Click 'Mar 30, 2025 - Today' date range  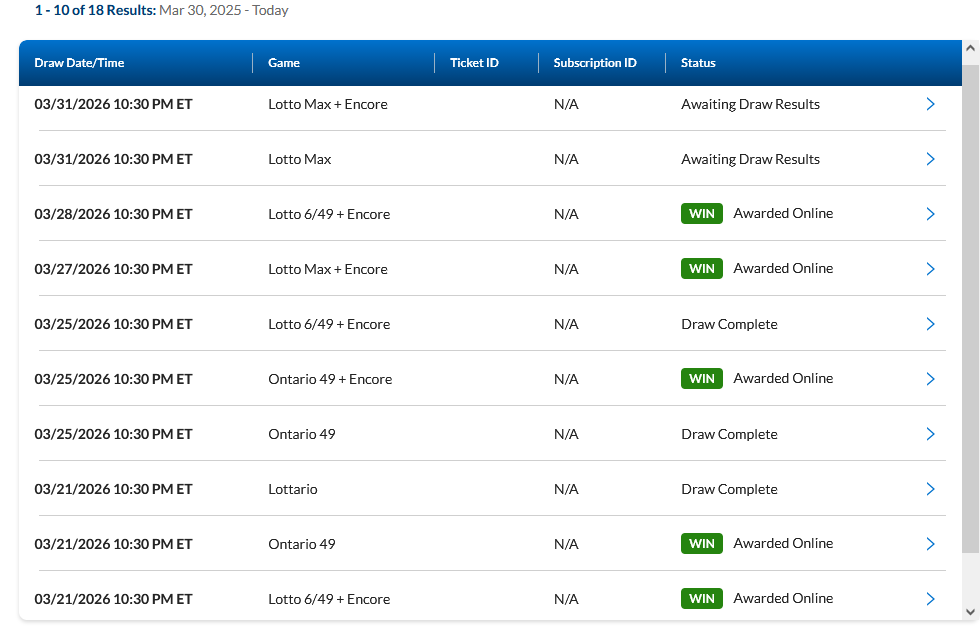coord(224,11)
